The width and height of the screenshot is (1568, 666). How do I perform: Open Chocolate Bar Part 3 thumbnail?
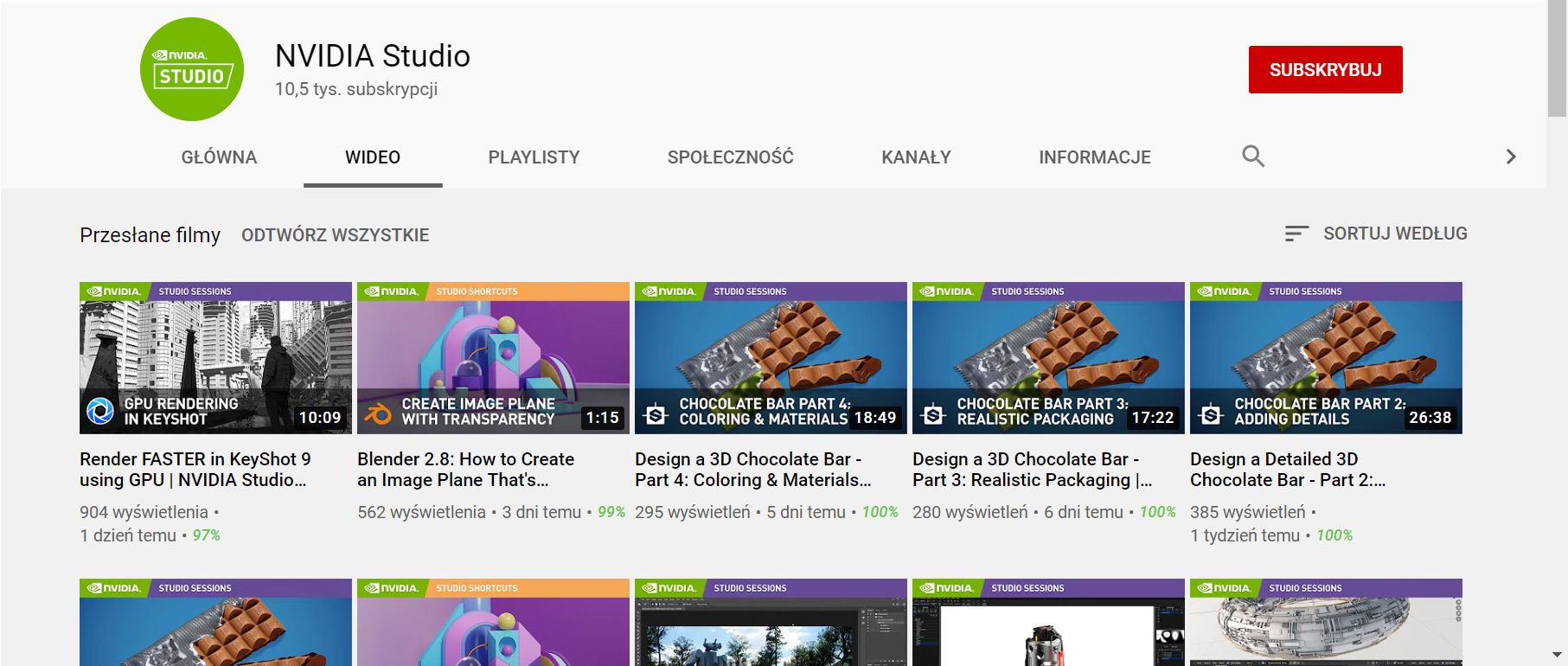tap(1048, 358)
